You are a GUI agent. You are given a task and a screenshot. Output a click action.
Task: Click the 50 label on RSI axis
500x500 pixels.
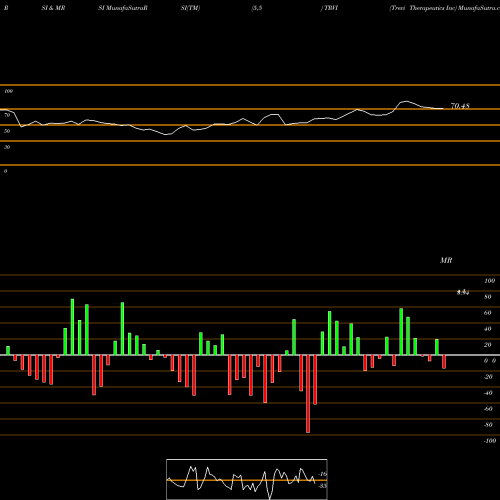[7, 131]
